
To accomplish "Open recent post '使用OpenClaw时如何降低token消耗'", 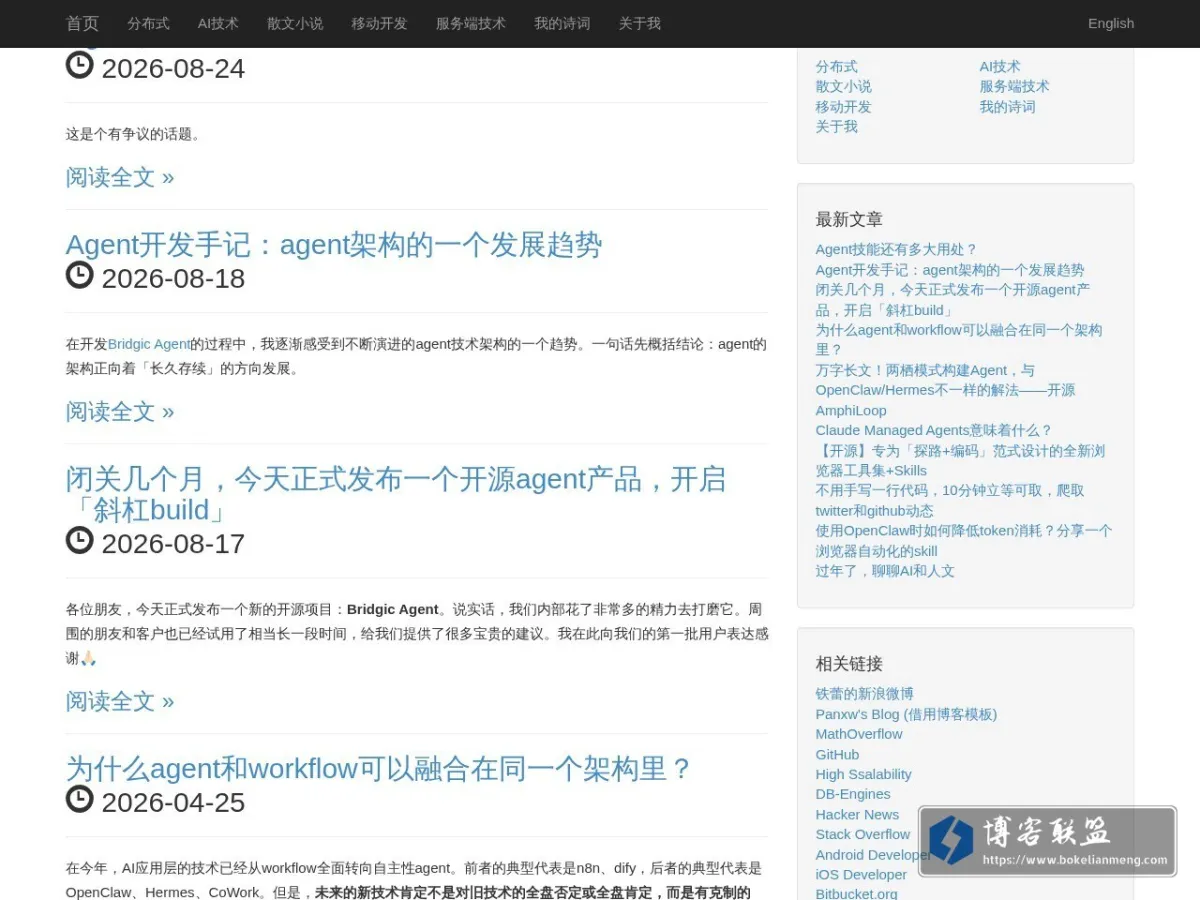I will pos(963,540).
